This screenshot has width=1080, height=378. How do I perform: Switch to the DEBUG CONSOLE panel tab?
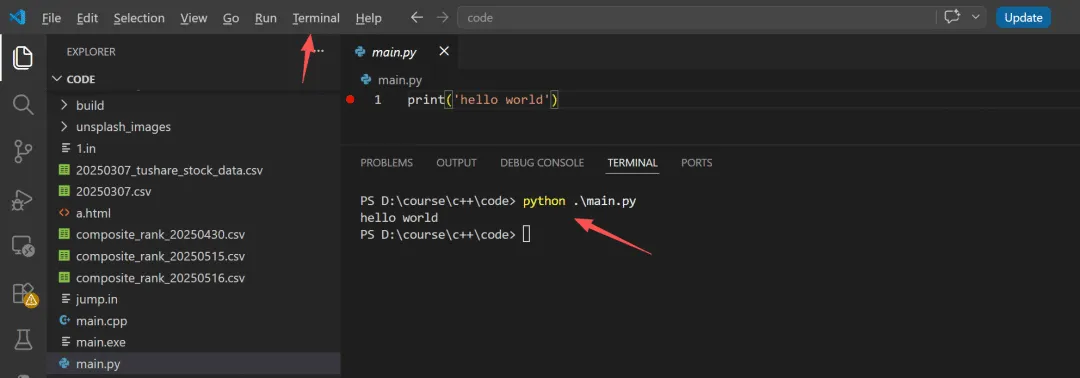coord(542,163)
